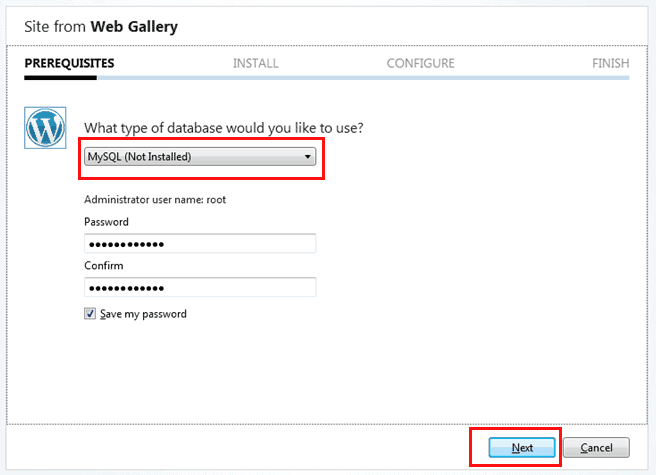Select the PREREQUISITES step tab

[69, 63]
